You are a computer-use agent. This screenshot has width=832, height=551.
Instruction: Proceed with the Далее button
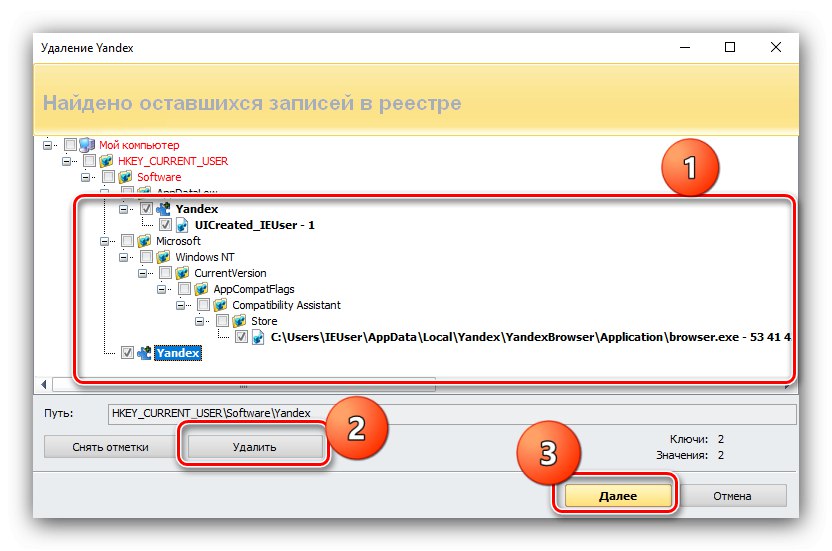(618, 496)
